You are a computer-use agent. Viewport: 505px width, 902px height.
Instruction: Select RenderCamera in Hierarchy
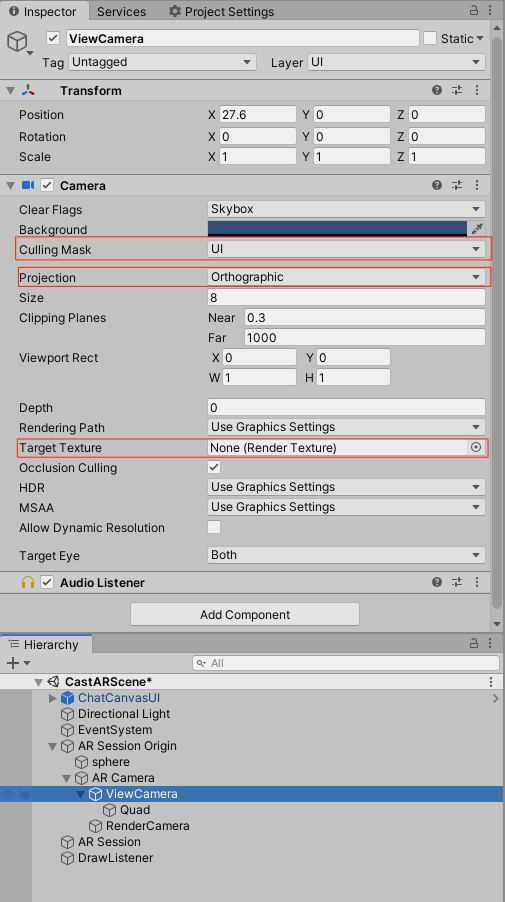pos(147,825)
